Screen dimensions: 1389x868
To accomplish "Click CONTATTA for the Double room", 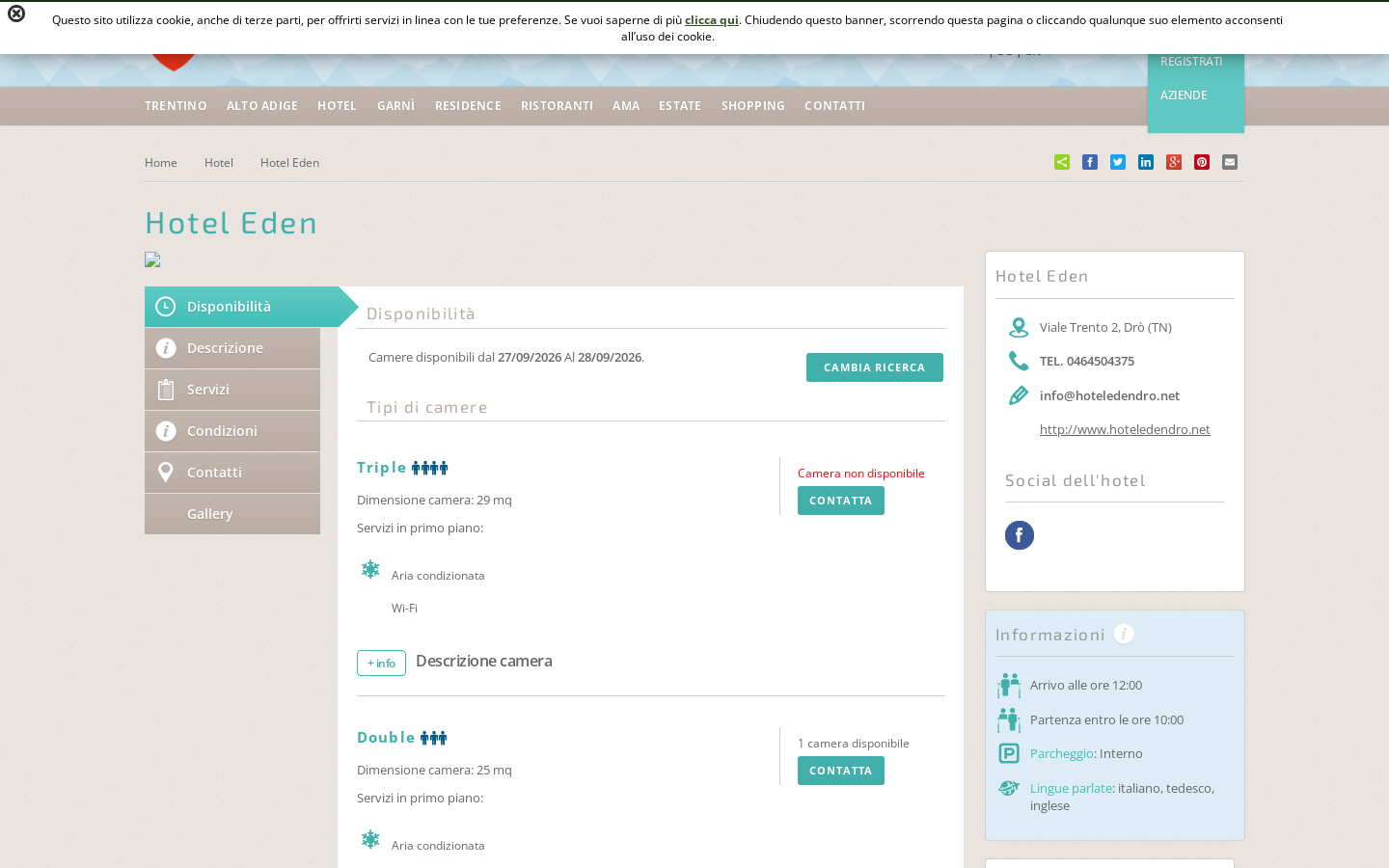I will 841,771.
